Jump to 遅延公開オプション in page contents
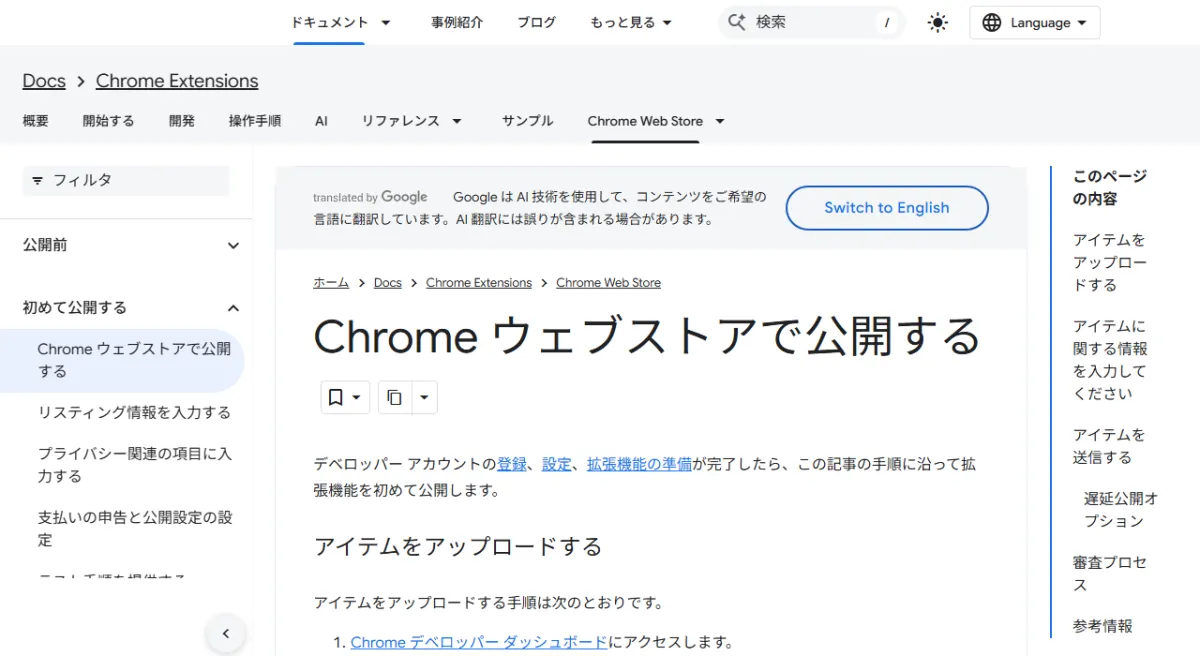1200x656 pixels. 1121,510
